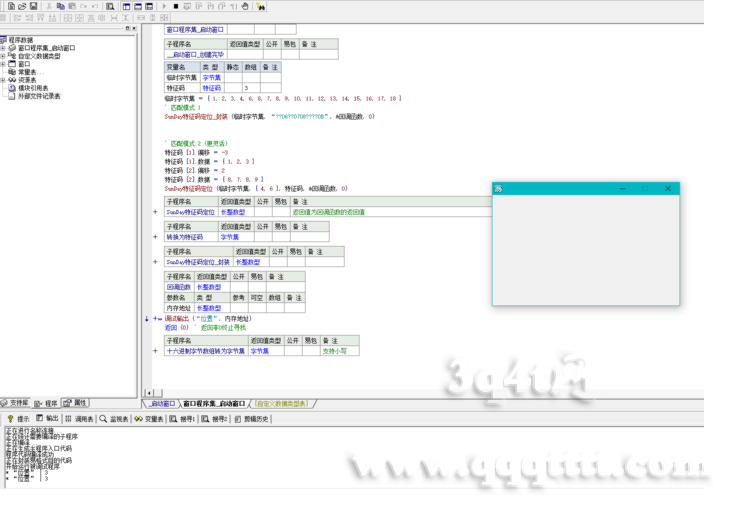Click the 字节集 type cell of 临时字节集
Screen dimensions: 734x519
(x=212, y=78)
